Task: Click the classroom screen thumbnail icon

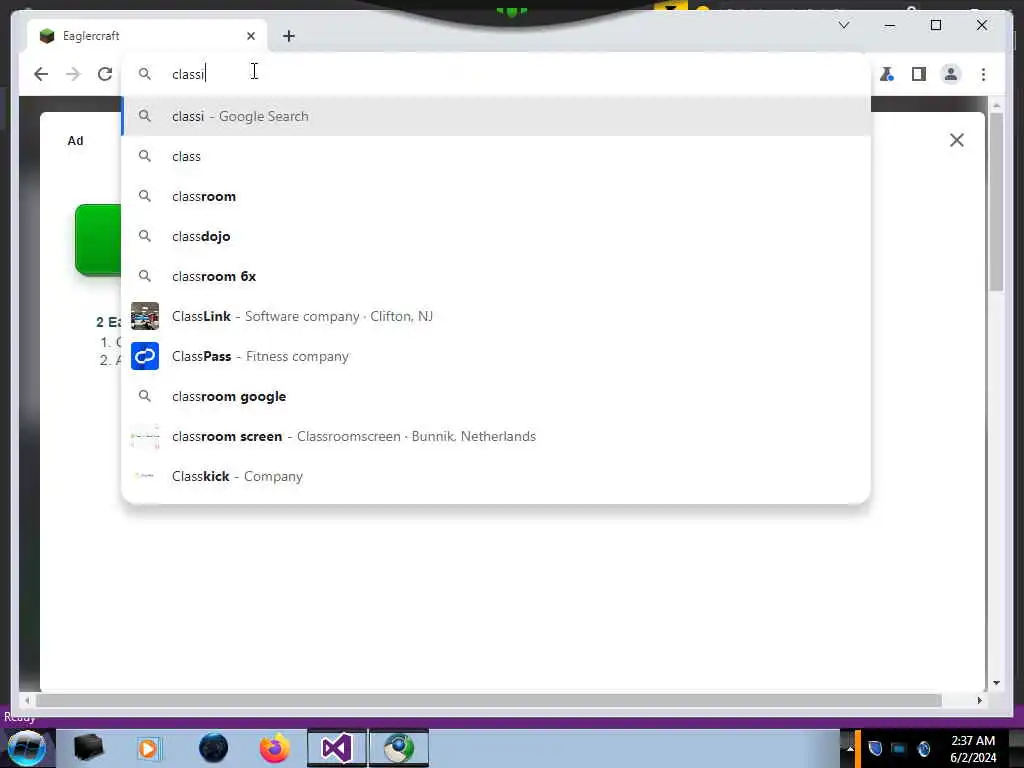Action: 145,436
